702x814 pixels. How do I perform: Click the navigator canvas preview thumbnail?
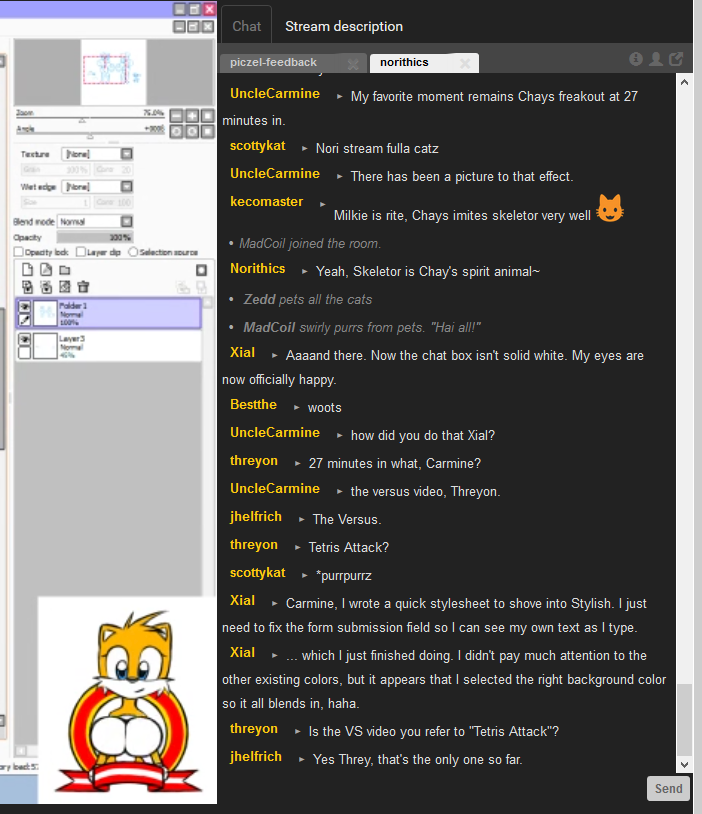pyautogui.click(x=113, y=72)
